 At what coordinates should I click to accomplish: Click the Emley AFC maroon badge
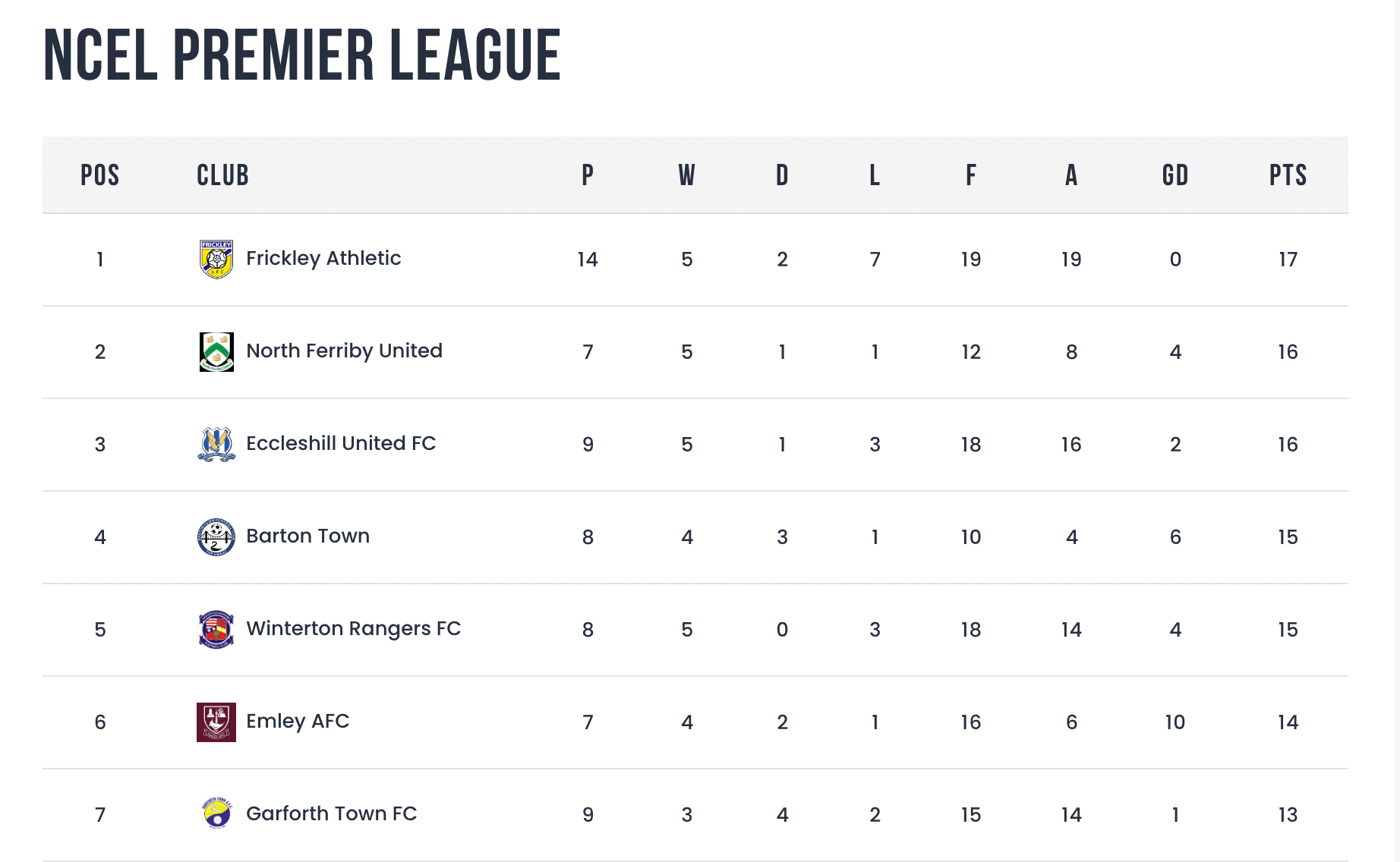[x=216, y=722]
